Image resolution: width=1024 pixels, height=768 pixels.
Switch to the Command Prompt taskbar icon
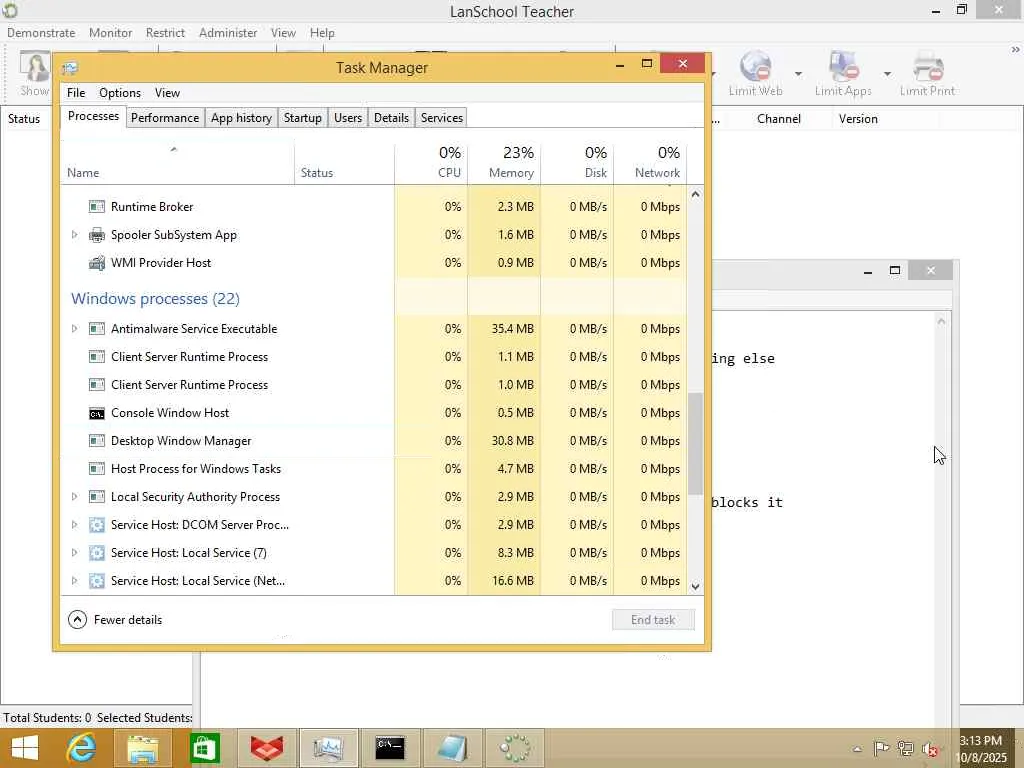point(390,748)
